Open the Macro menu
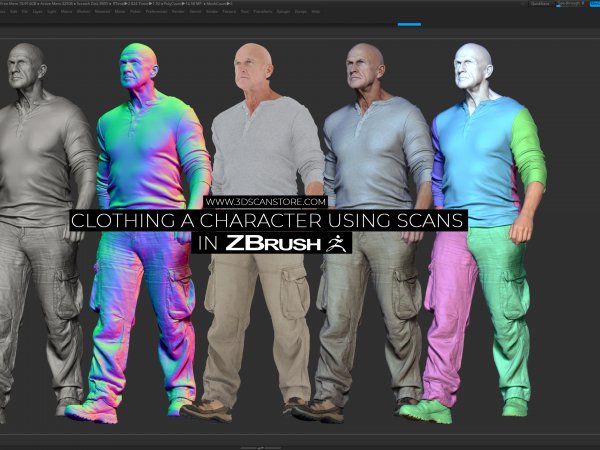This screenshot has height=450, width=600. (66, 11)
